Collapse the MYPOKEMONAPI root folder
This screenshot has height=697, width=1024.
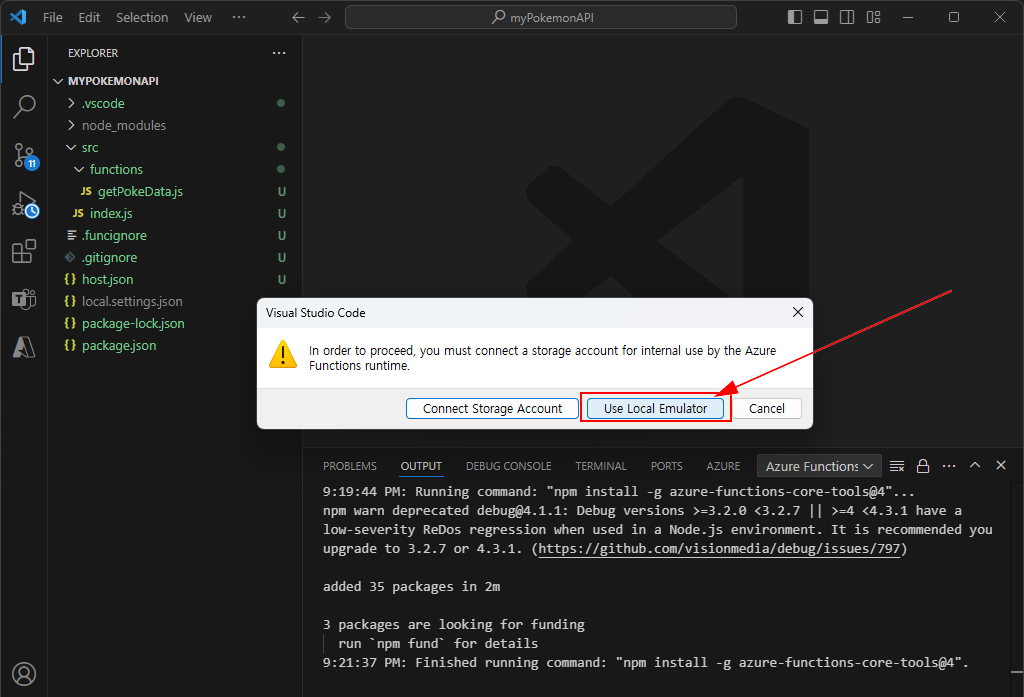(176, 81)
